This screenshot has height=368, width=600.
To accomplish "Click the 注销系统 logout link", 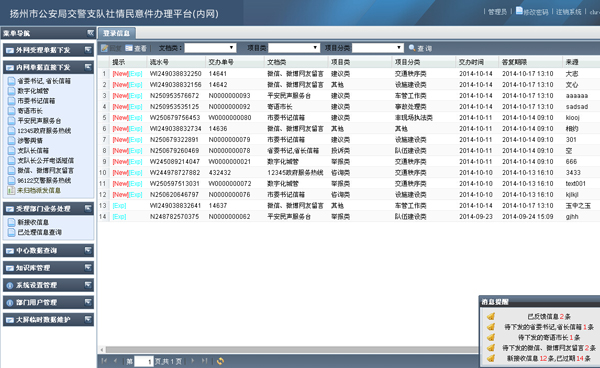I will (x=569, y=12).
